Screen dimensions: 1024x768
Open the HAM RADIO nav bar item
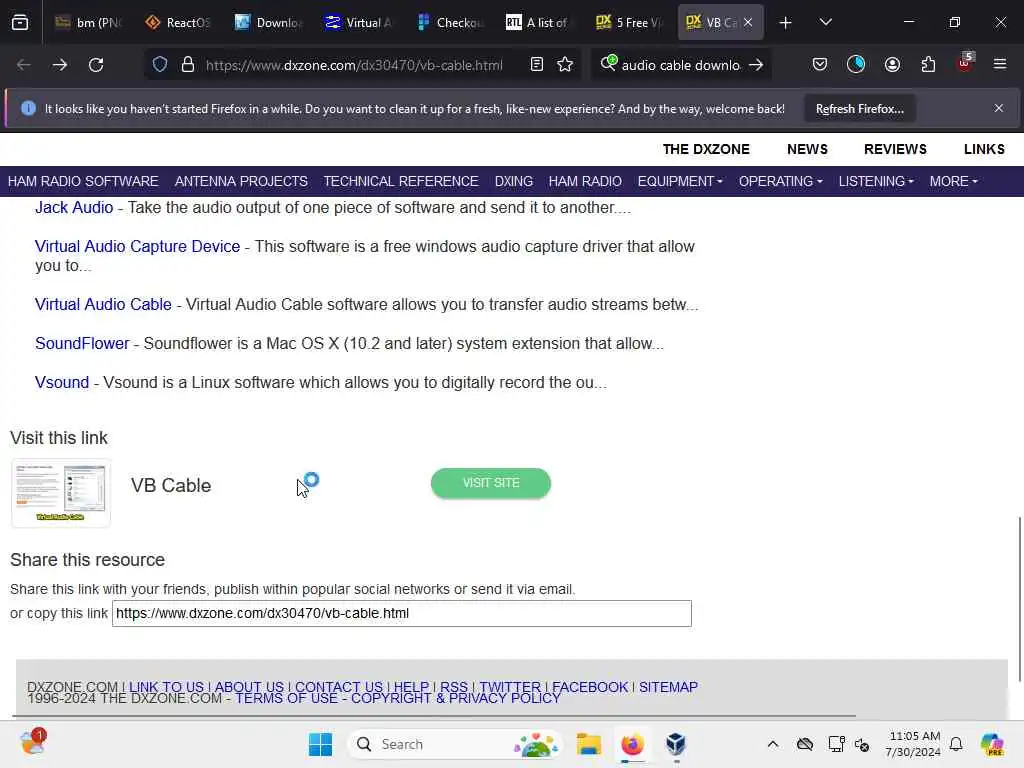click(585, 182)
